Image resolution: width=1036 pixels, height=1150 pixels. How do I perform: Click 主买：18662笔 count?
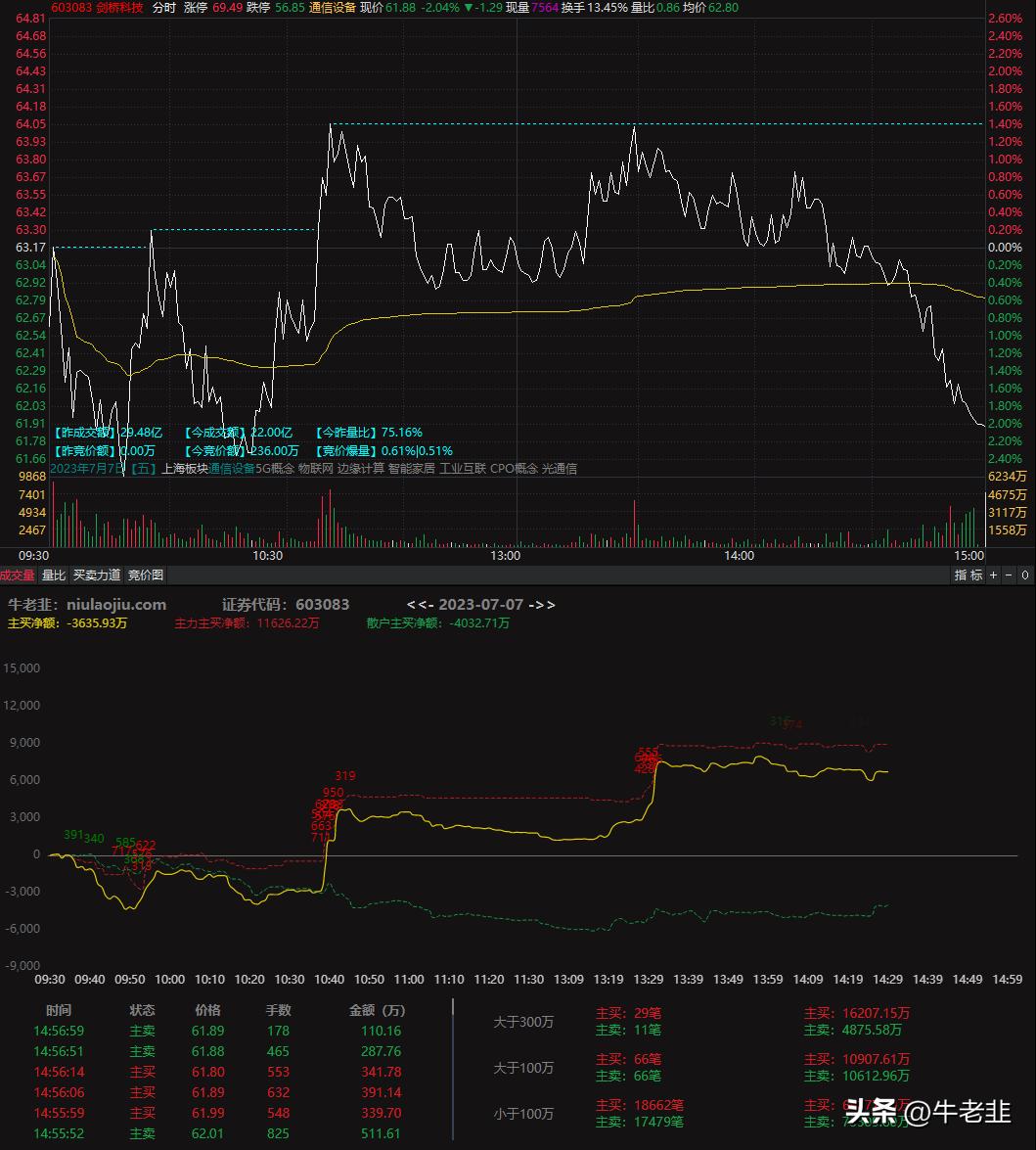point(640,1105)
